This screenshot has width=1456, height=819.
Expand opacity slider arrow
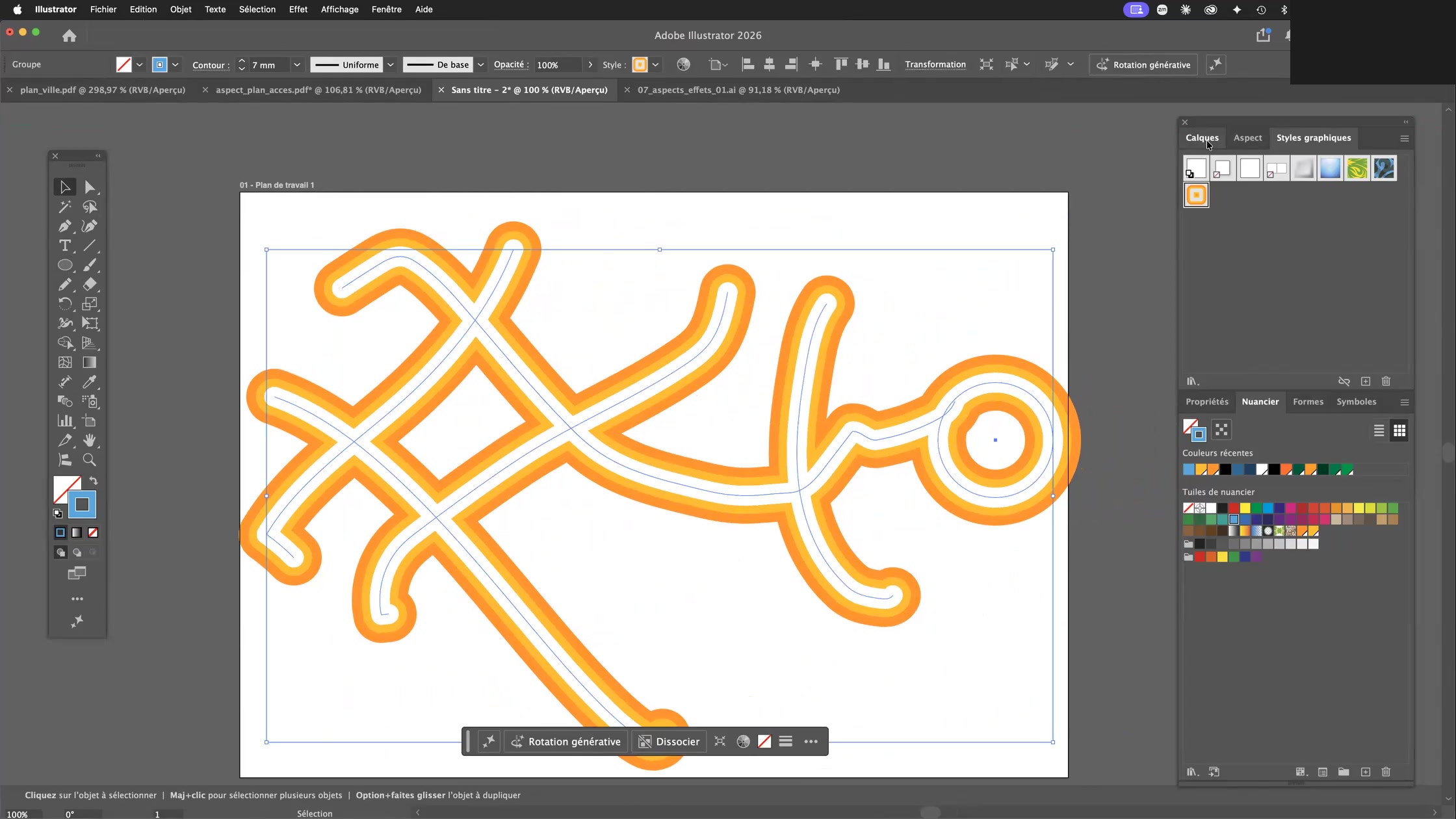(x=590, y=64)
